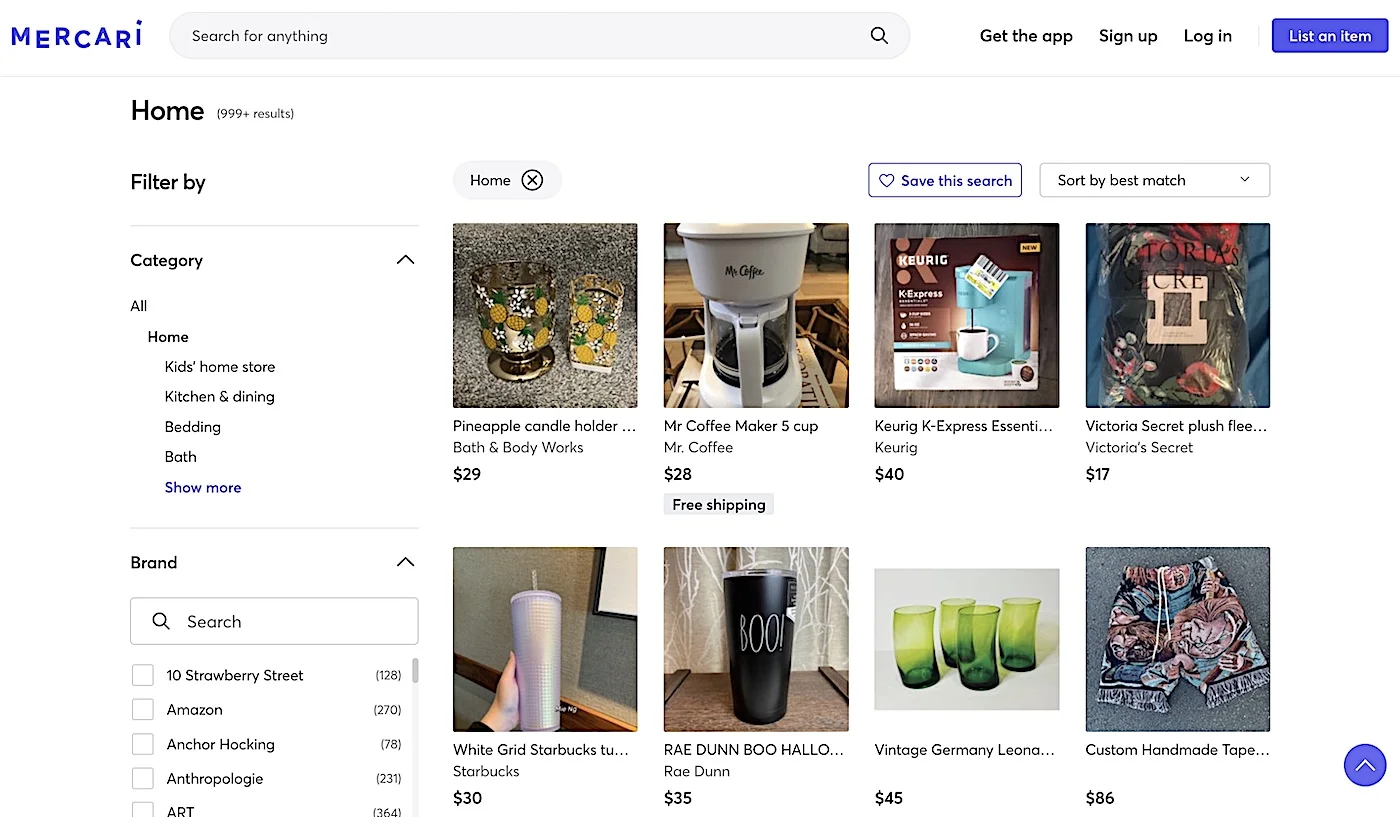Check the ART brand checkbox
The height and width of the screenshot is (817, 1400).
(x=143, y=811)
